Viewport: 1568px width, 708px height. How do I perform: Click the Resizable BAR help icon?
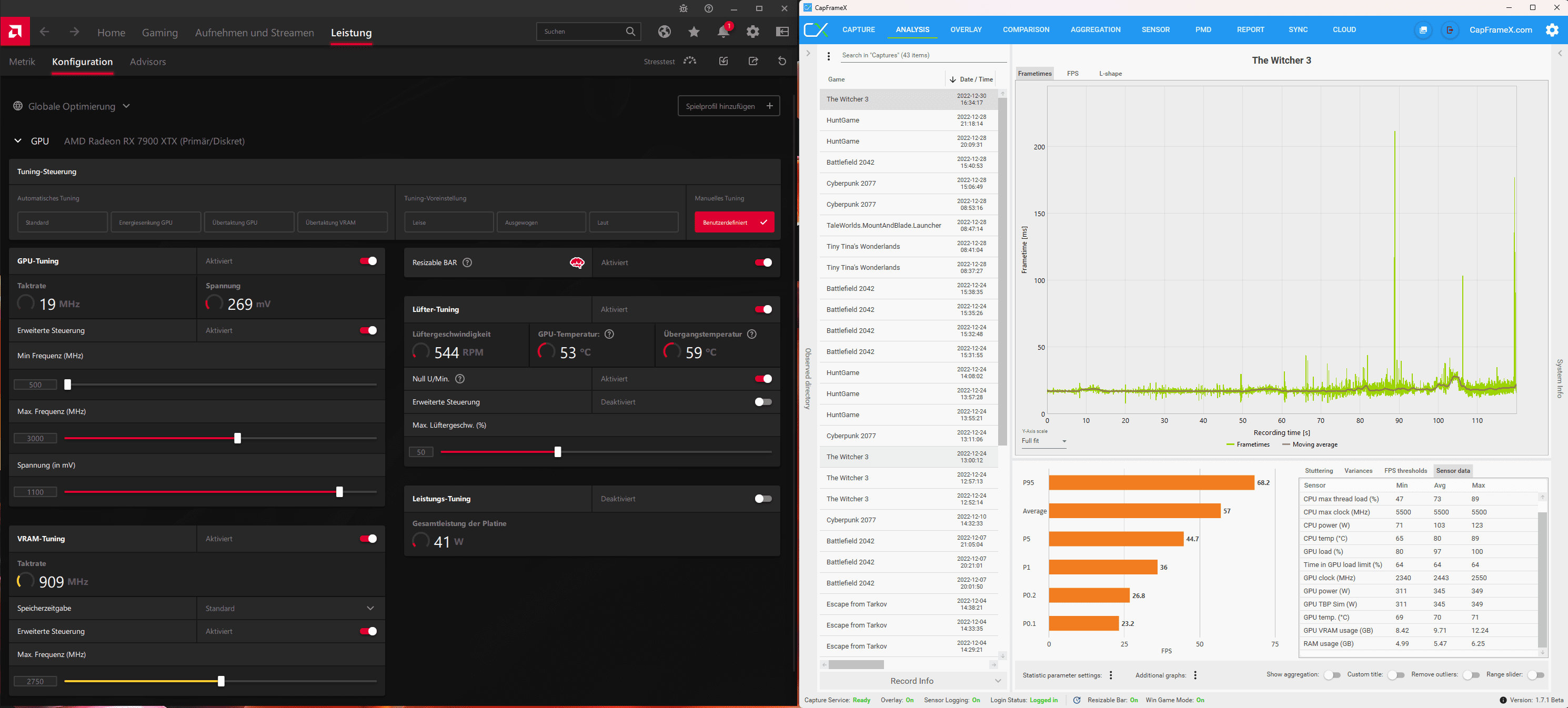click(467, 263)
